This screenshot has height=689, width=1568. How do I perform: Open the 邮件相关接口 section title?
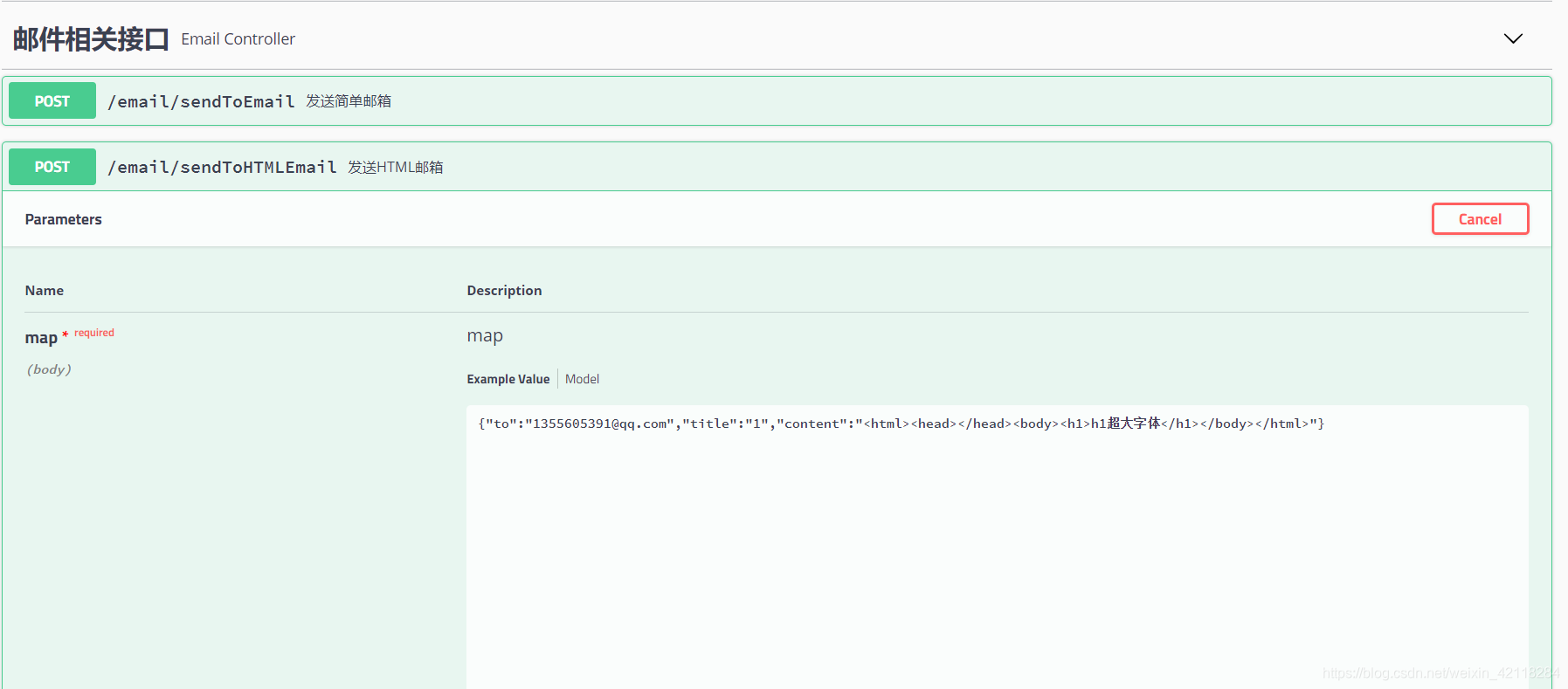(91, 39)
